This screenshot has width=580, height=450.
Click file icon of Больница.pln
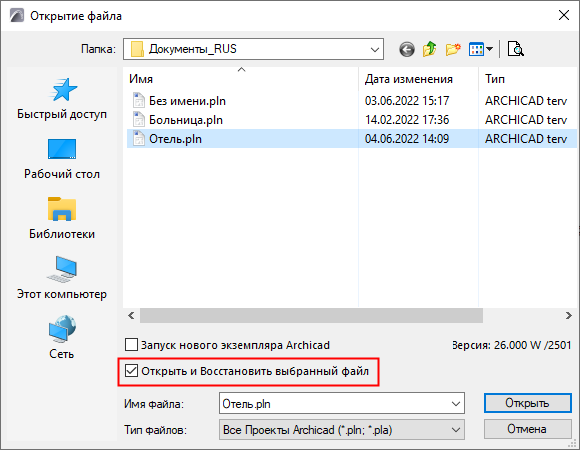(139, 120)
